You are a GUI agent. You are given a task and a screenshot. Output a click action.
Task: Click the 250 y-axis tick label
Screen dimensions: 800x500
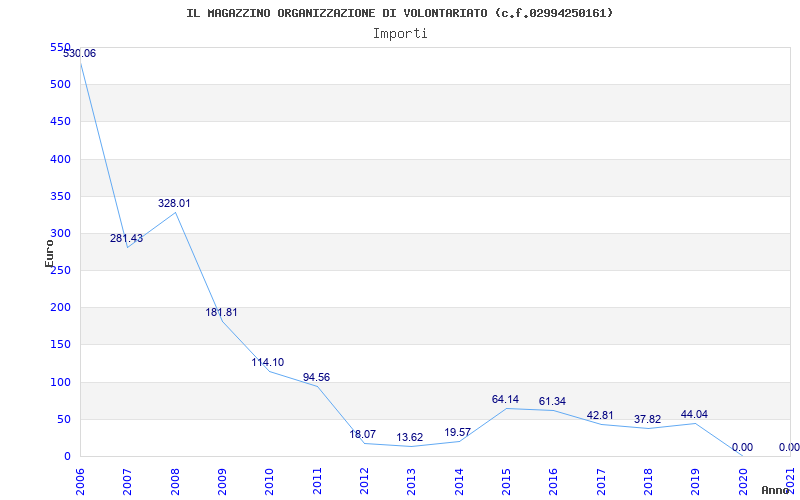60,271
